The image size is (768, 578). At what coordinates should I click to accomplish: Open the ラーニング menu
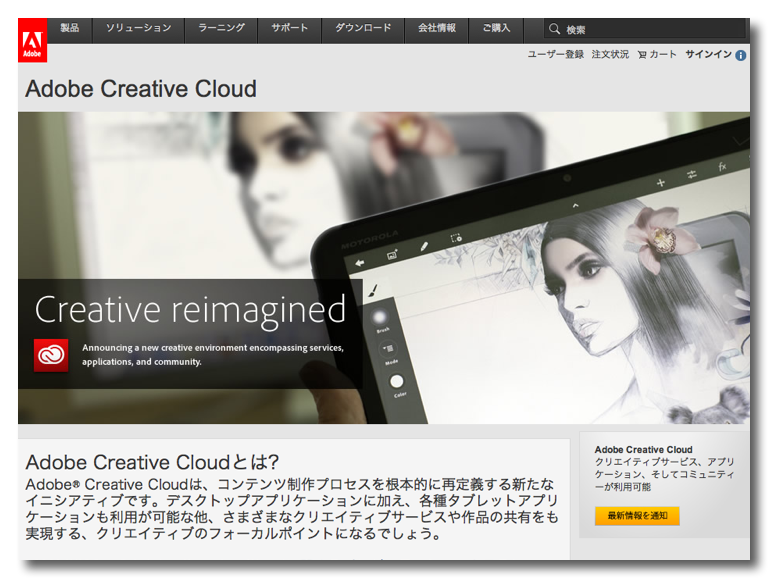pos(221,28)
